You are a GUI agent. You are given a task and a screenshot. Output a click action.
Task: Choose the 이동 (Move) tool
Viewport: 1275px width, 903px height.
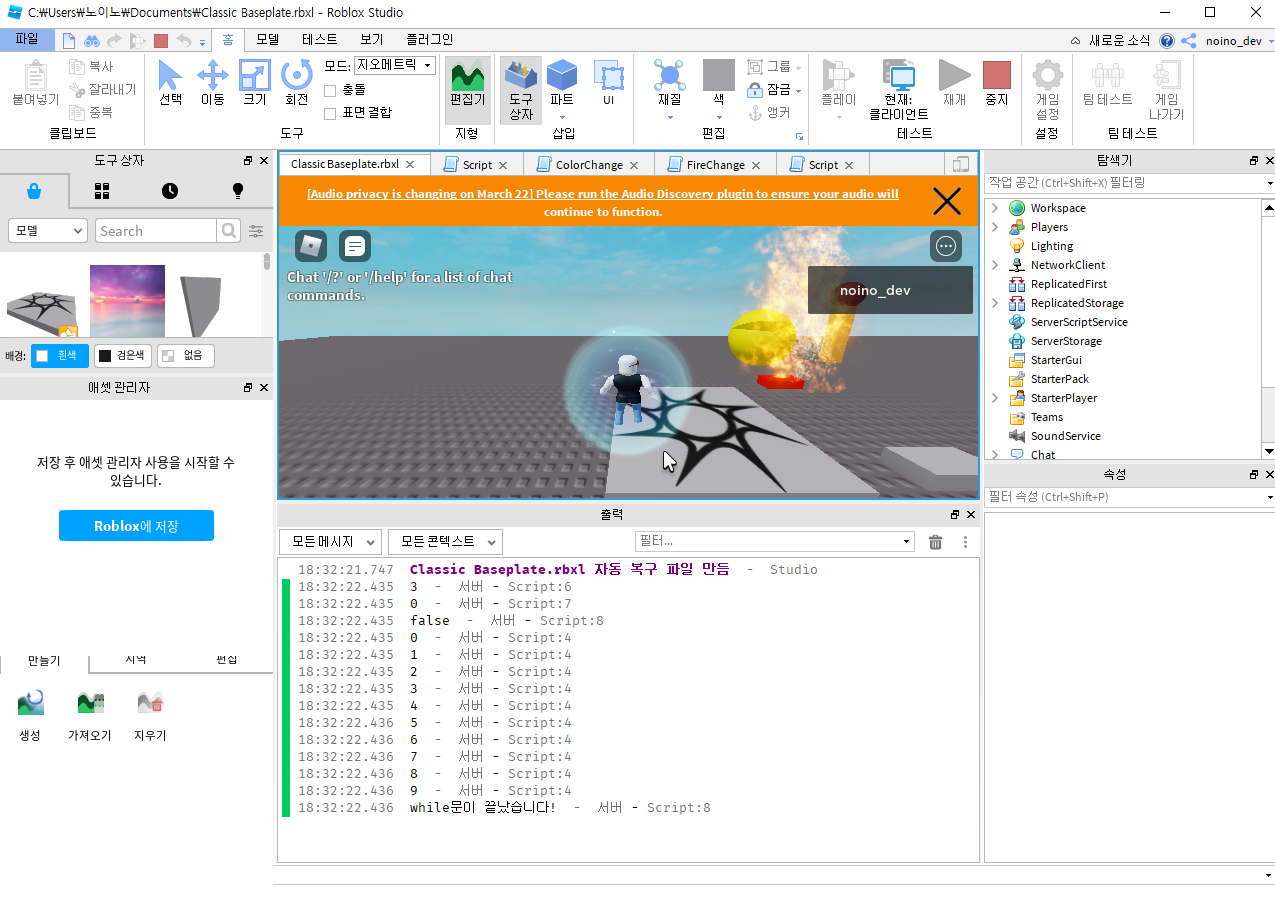[x=212, y=83]
